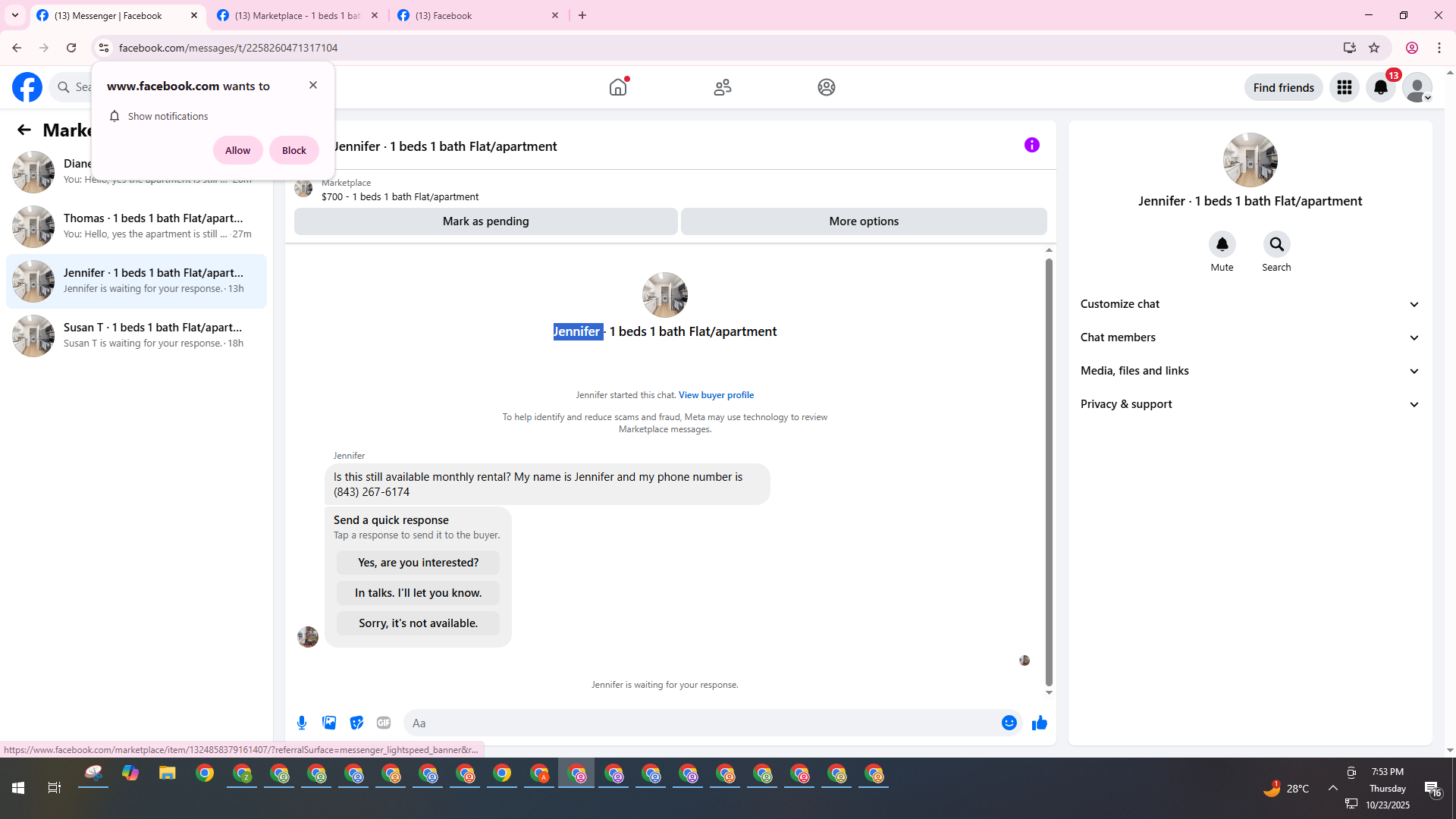The image size is (1456, 819).
Task: Send a thumbs-up like
Action: [1039, 723]
